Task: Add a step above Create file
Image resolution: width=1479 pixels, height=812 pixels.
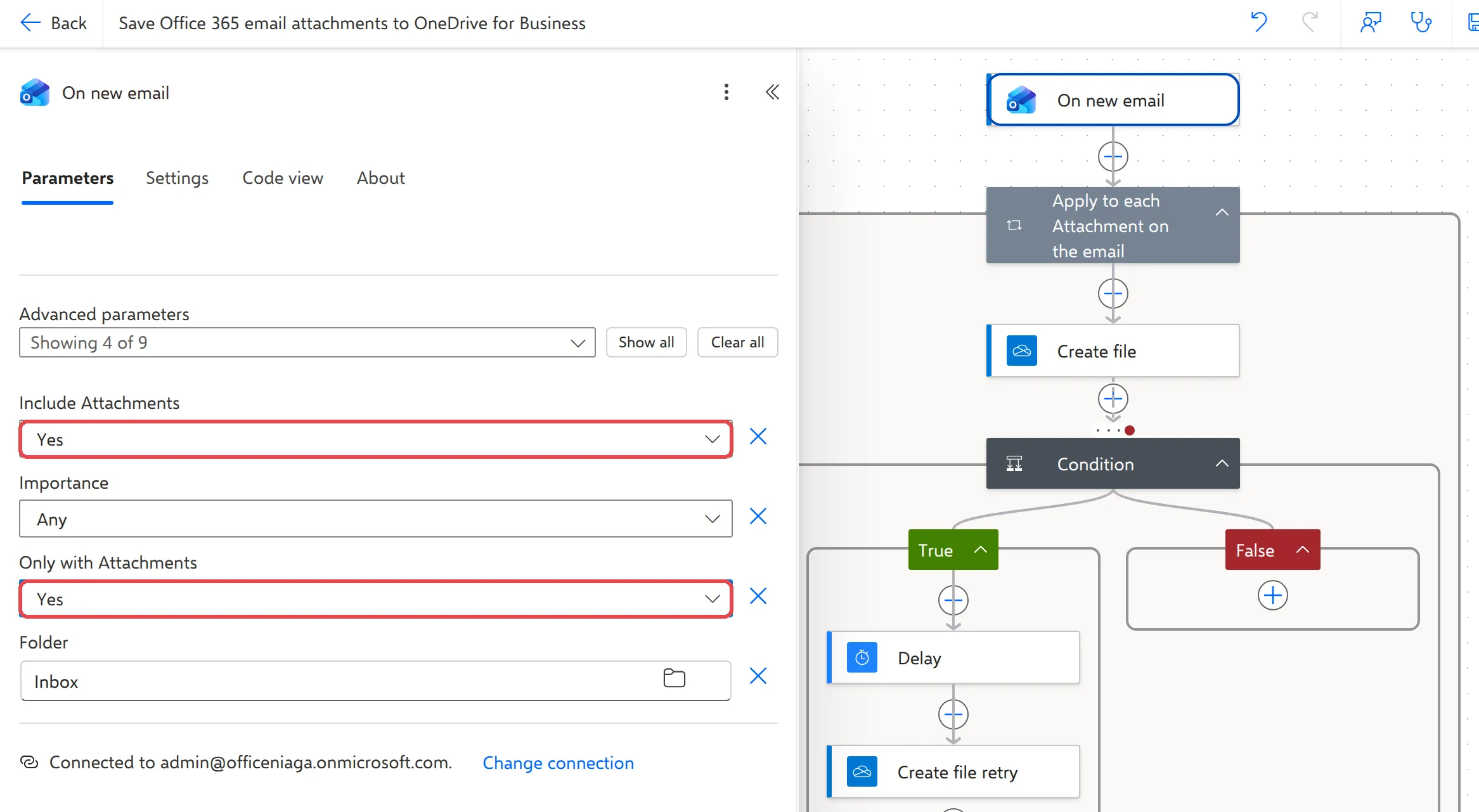Action: coord(1113,293)
